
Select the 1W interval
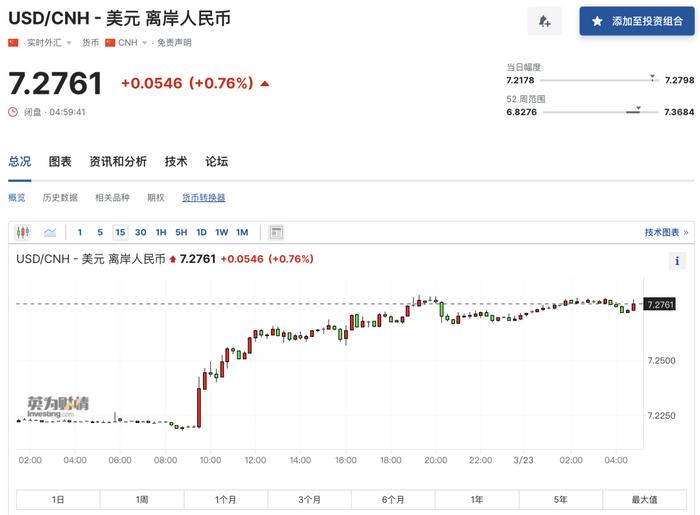point(221,232)
